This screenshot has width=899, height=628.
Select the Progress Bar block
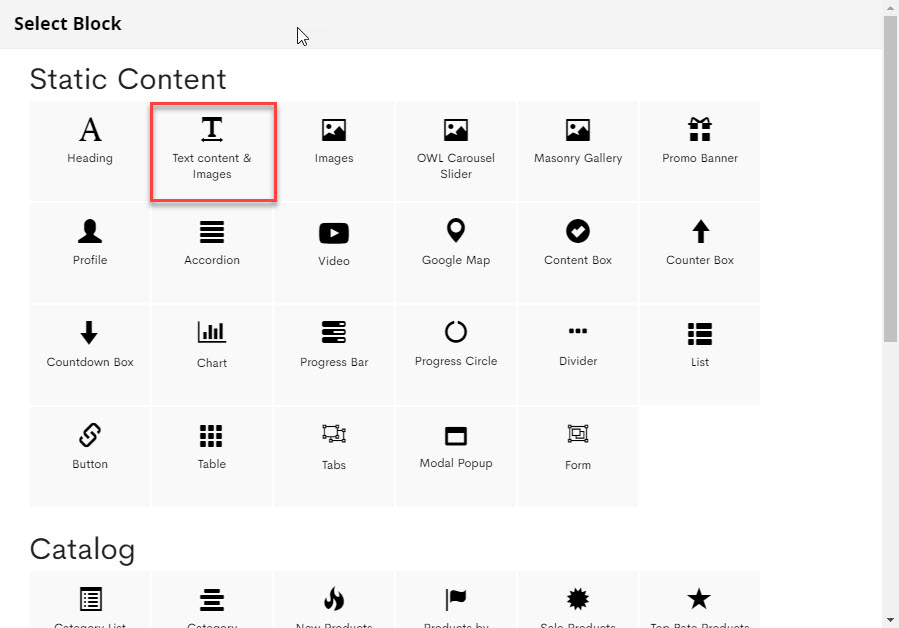point(334,355)
